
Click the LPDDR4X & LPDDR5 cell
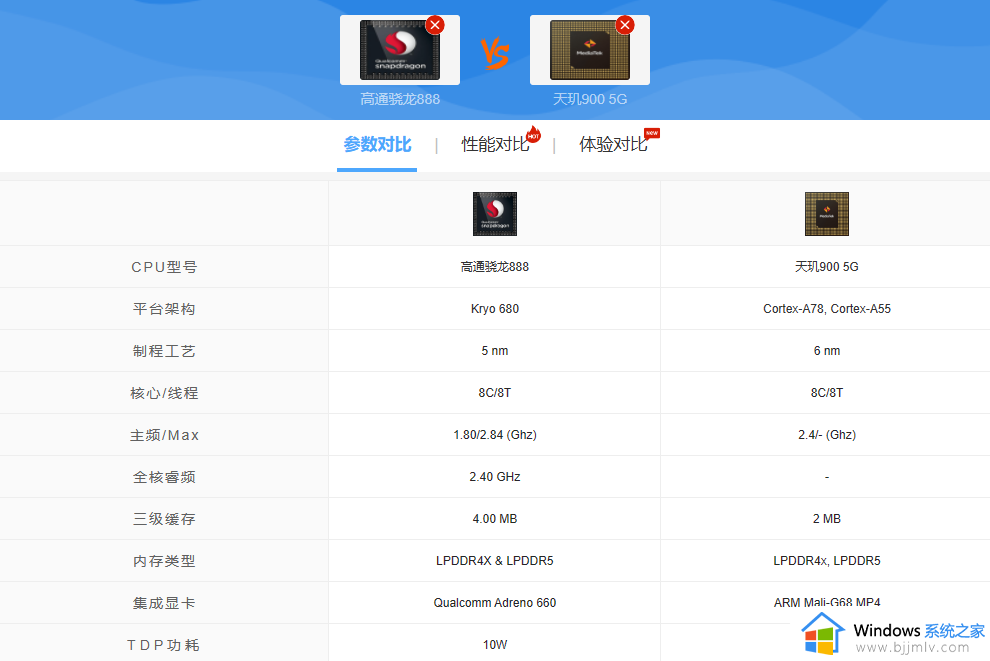(495, 561)
